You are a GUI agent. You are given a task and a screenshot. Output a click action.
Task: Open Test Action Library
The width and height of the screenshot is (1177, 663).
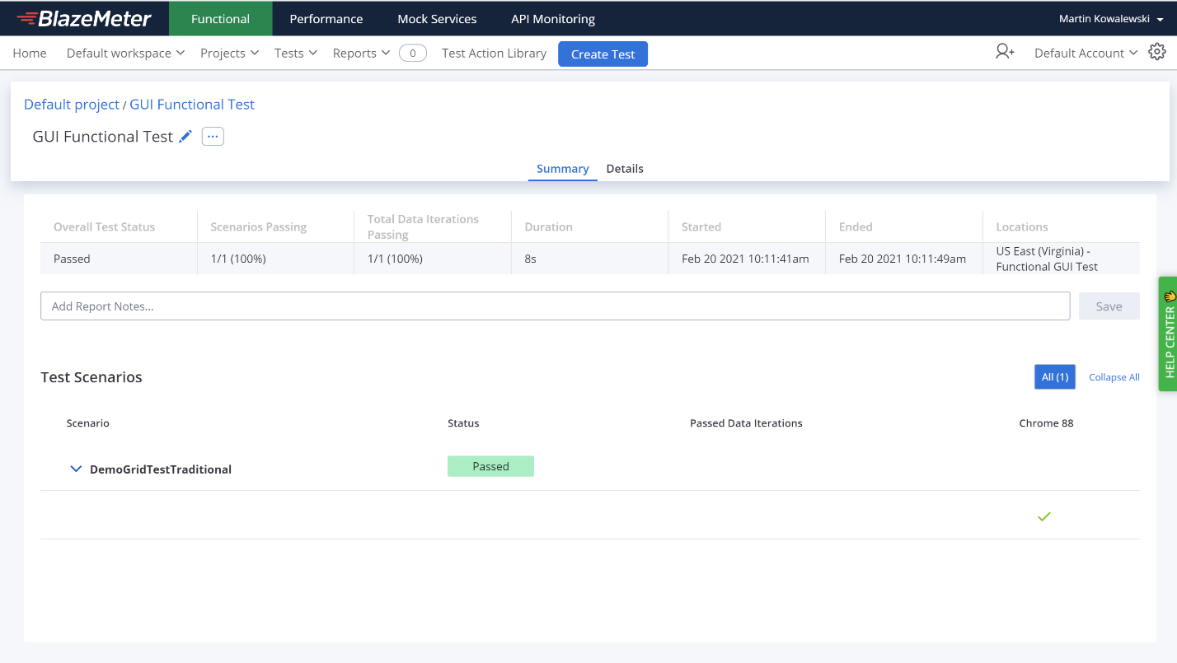coord(494,53)
